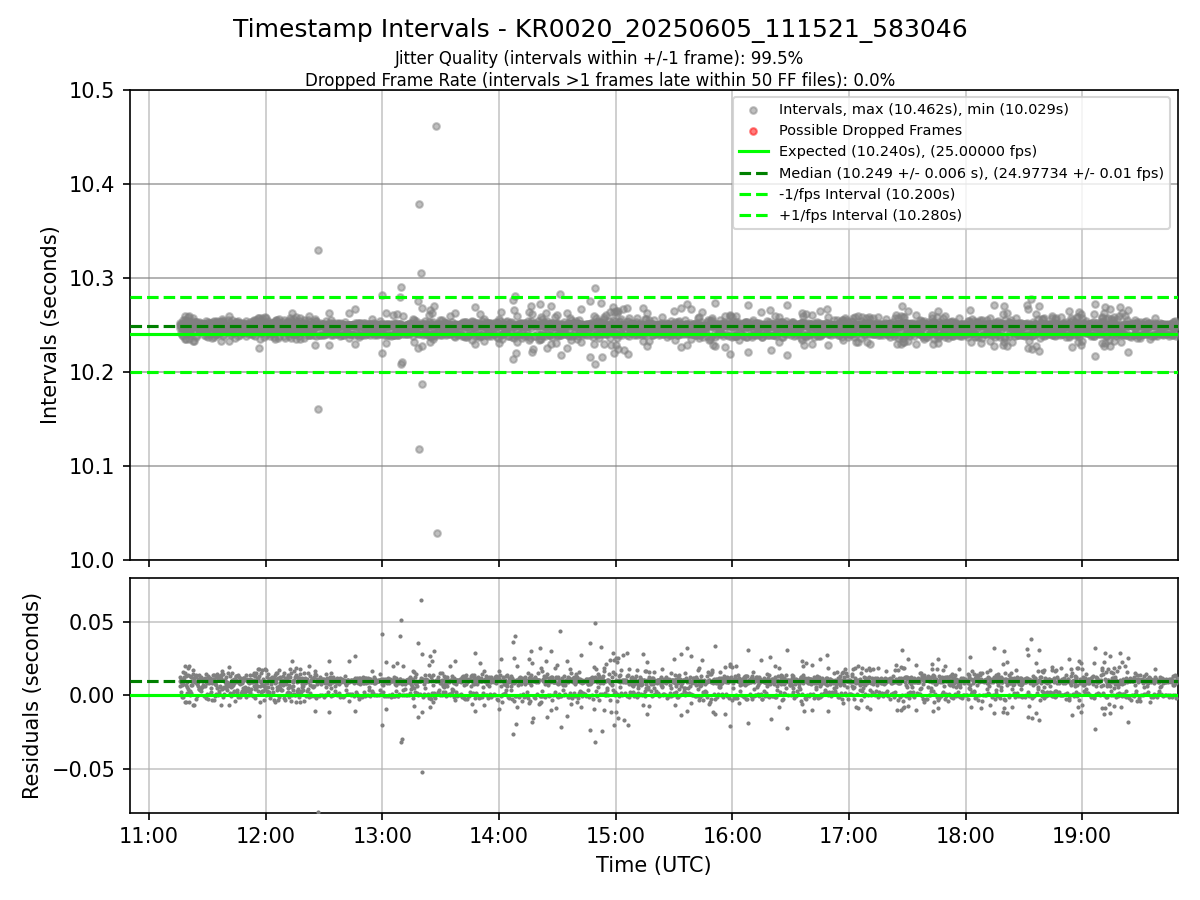The width and height of the screenshot is (1200, 900).
Task: Click legend entry Expected (10.240s)
Action: click(x=908, y=151)
